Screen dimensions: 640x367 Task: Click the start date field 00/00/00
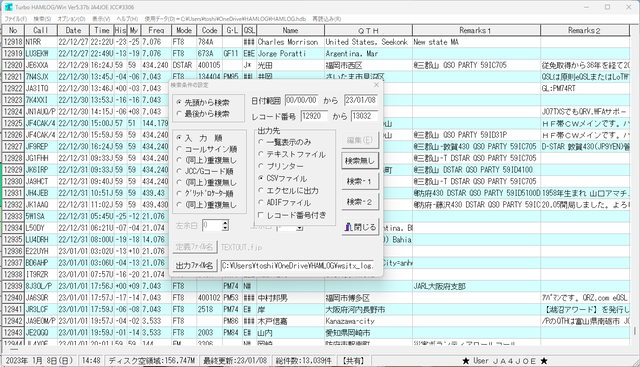[x=301, y=100]
